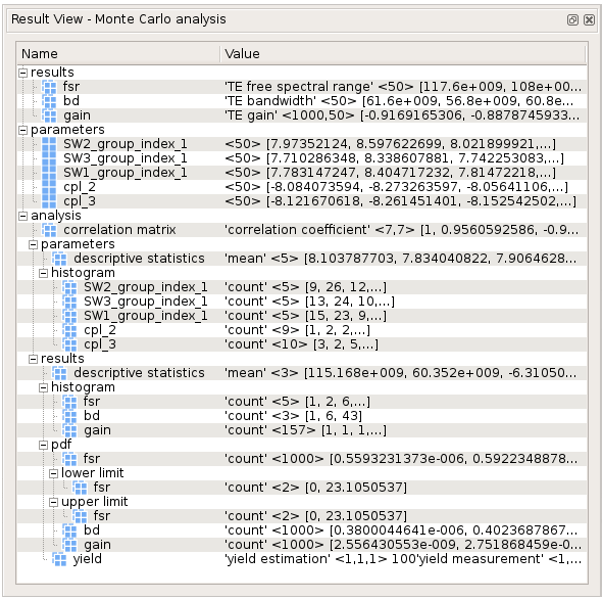Click the dataset icon beside 'TE bandwidth' bd
Image resolution: width=605 pixels, height=599 pixels.
click(x=49, y=101)
